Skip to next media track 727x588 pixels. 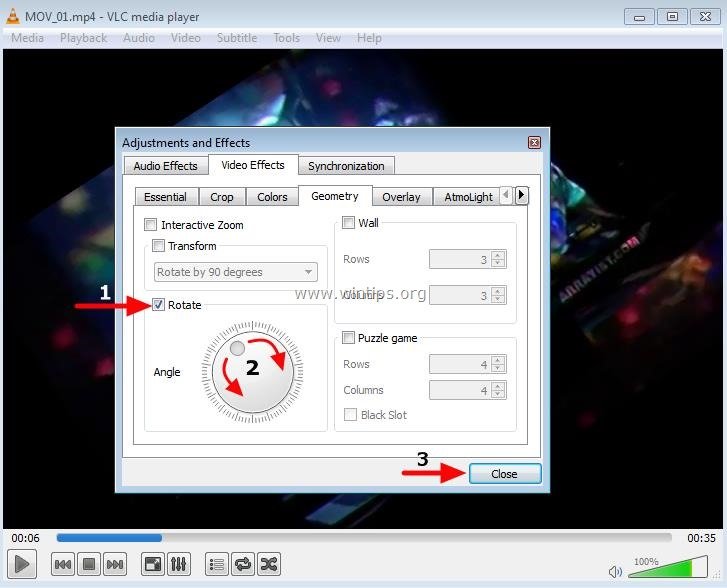point(115,564)
